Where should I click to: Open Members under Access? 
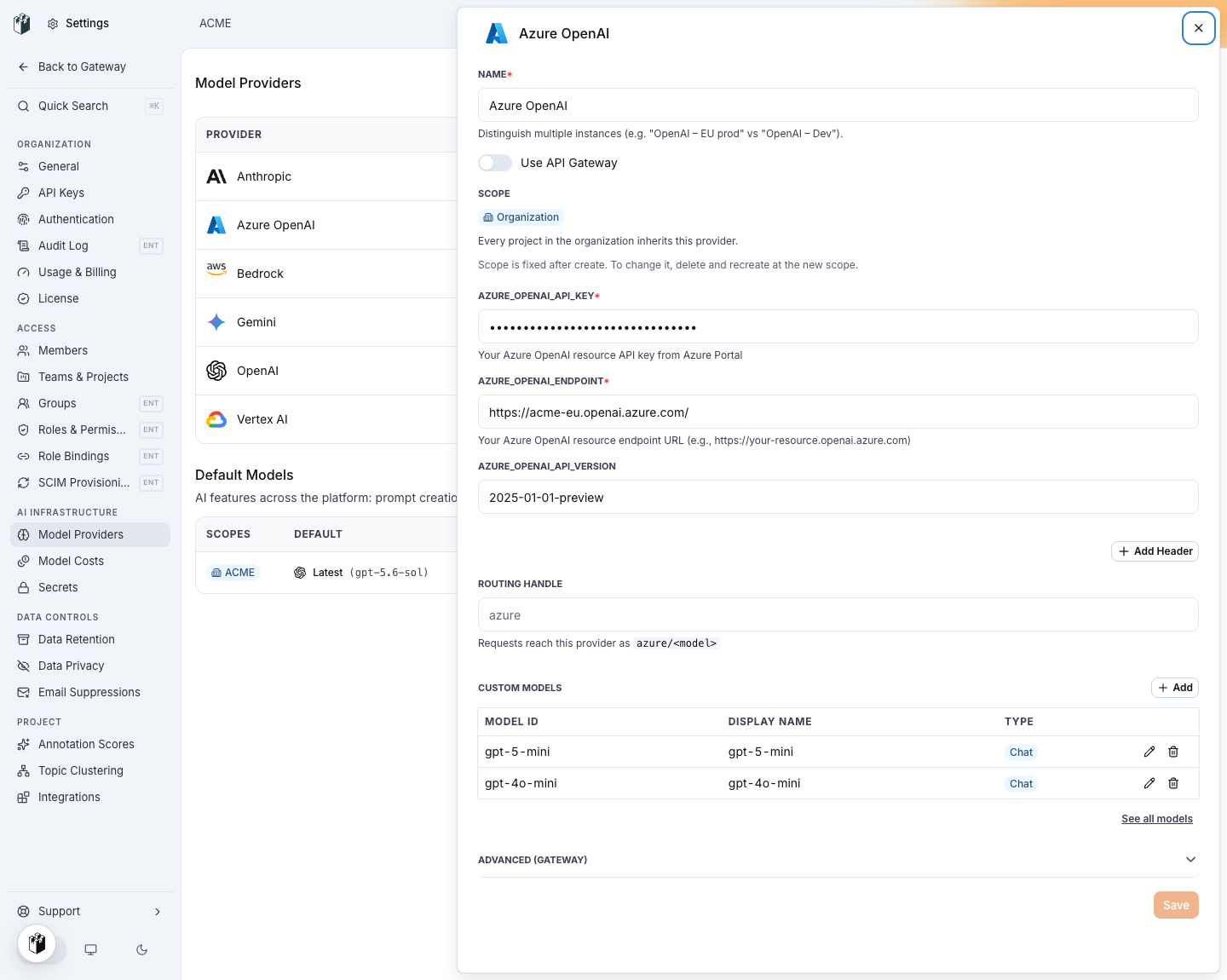tap(89, 350)
